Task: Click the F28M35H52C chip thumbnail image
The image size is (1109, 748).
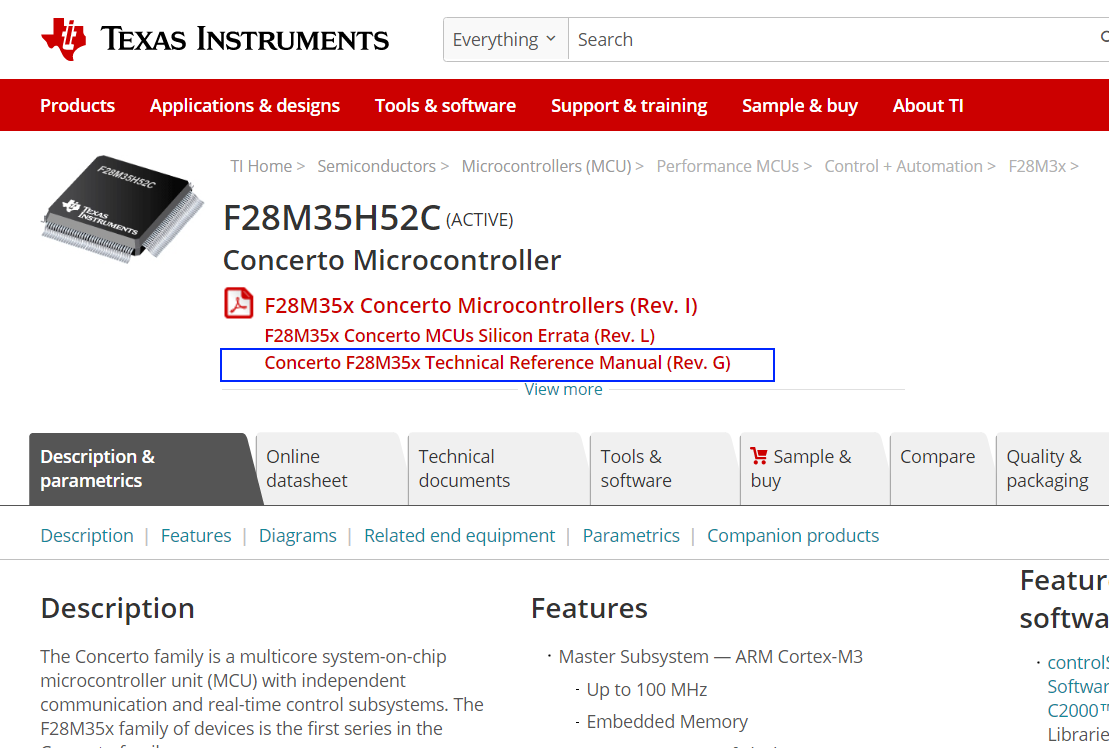Action: pos(122,208)
